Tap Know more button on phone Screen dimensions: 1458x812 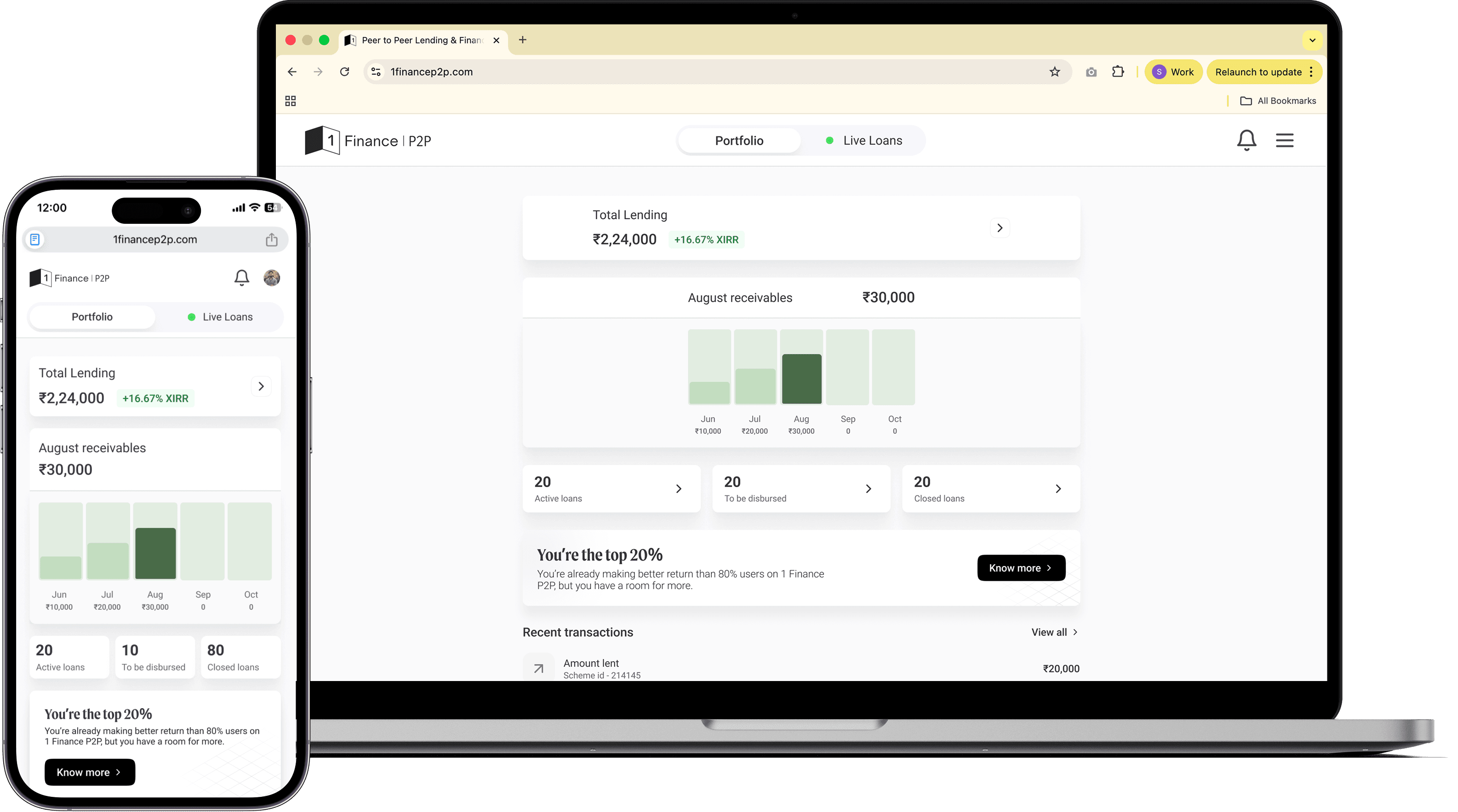pyautogui.click(x=89, y=772)
